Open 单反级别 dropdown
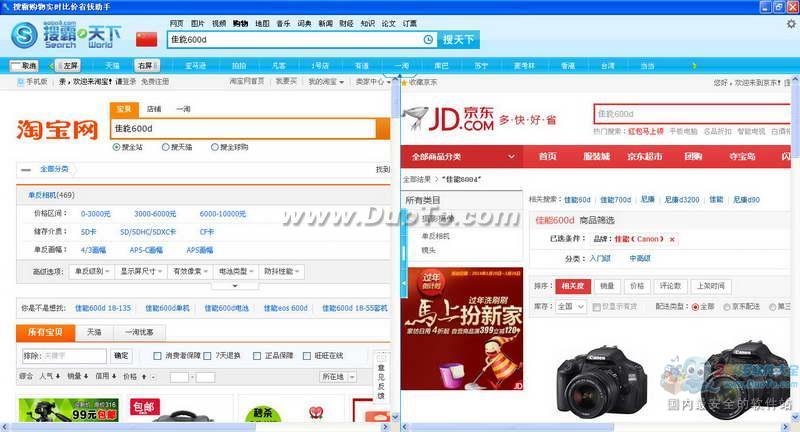 [92, 271]
